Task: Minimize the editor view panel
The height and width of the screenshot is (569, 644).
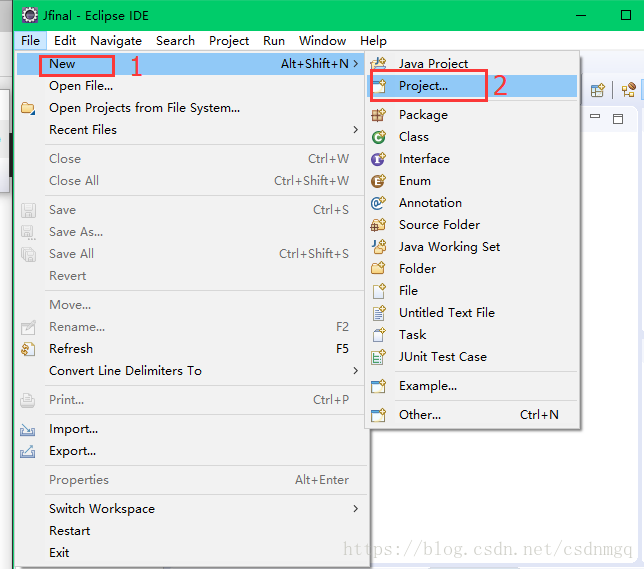Action: [595, 116]
